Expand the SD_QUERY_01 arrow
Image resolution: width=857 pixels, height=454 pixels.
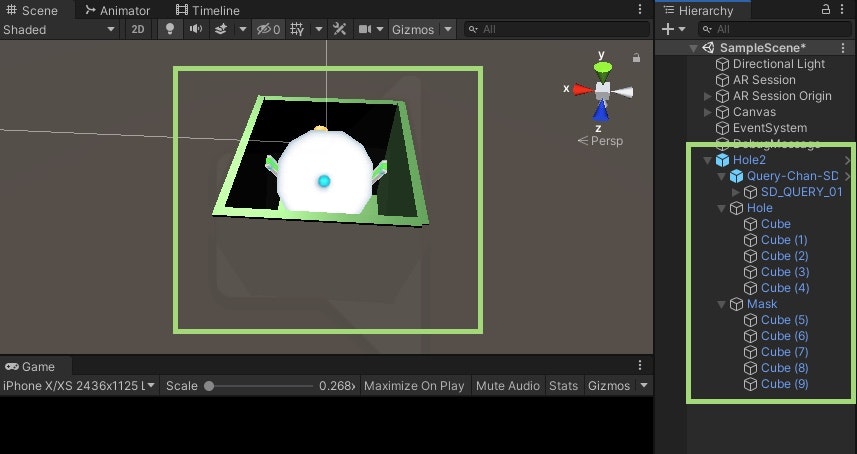[x=736, y=192]
